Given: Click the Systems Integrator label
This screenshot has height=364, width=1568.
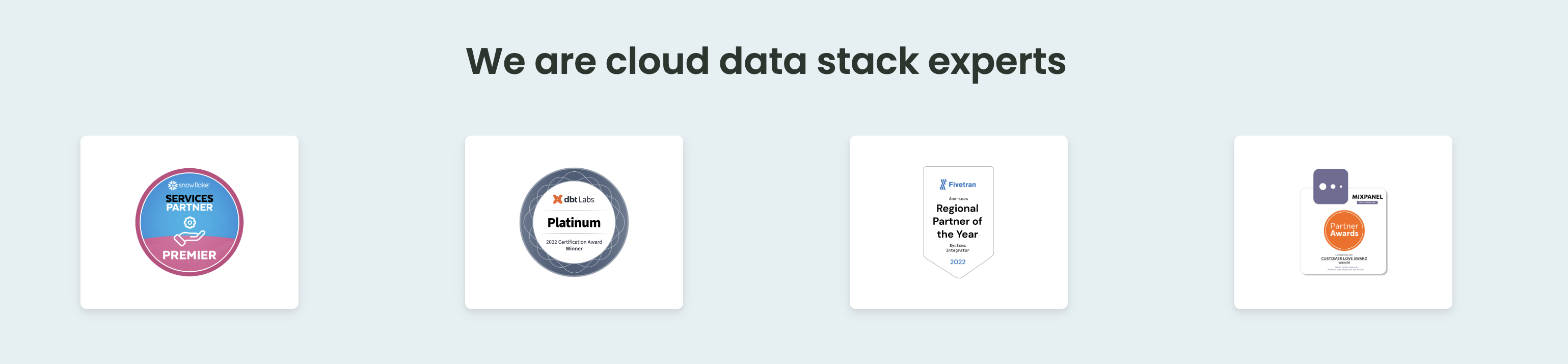Looking at the screenshot, I should (958, 248).
